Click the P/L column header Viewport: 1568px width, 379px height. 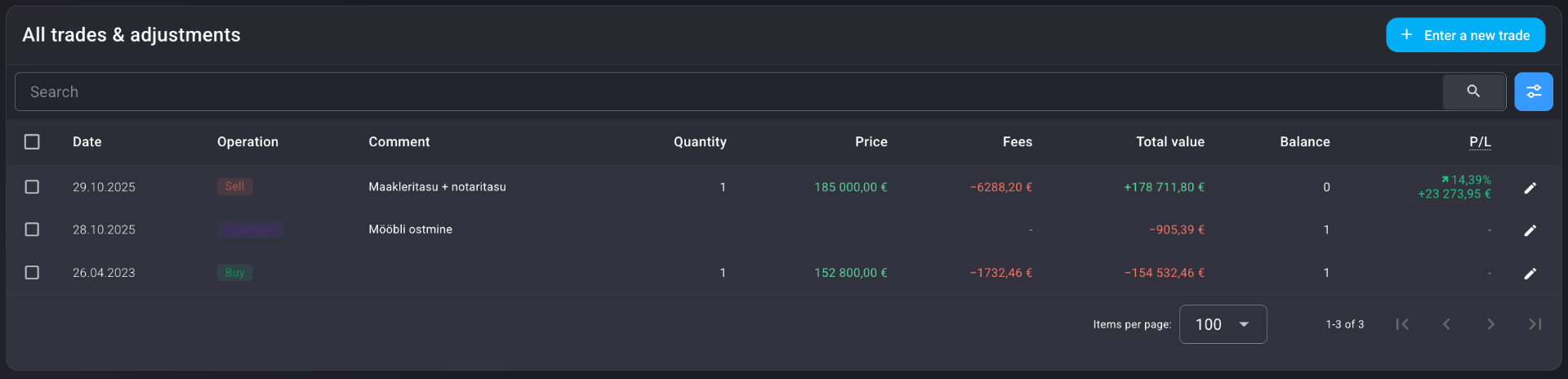coord(1480,142)
